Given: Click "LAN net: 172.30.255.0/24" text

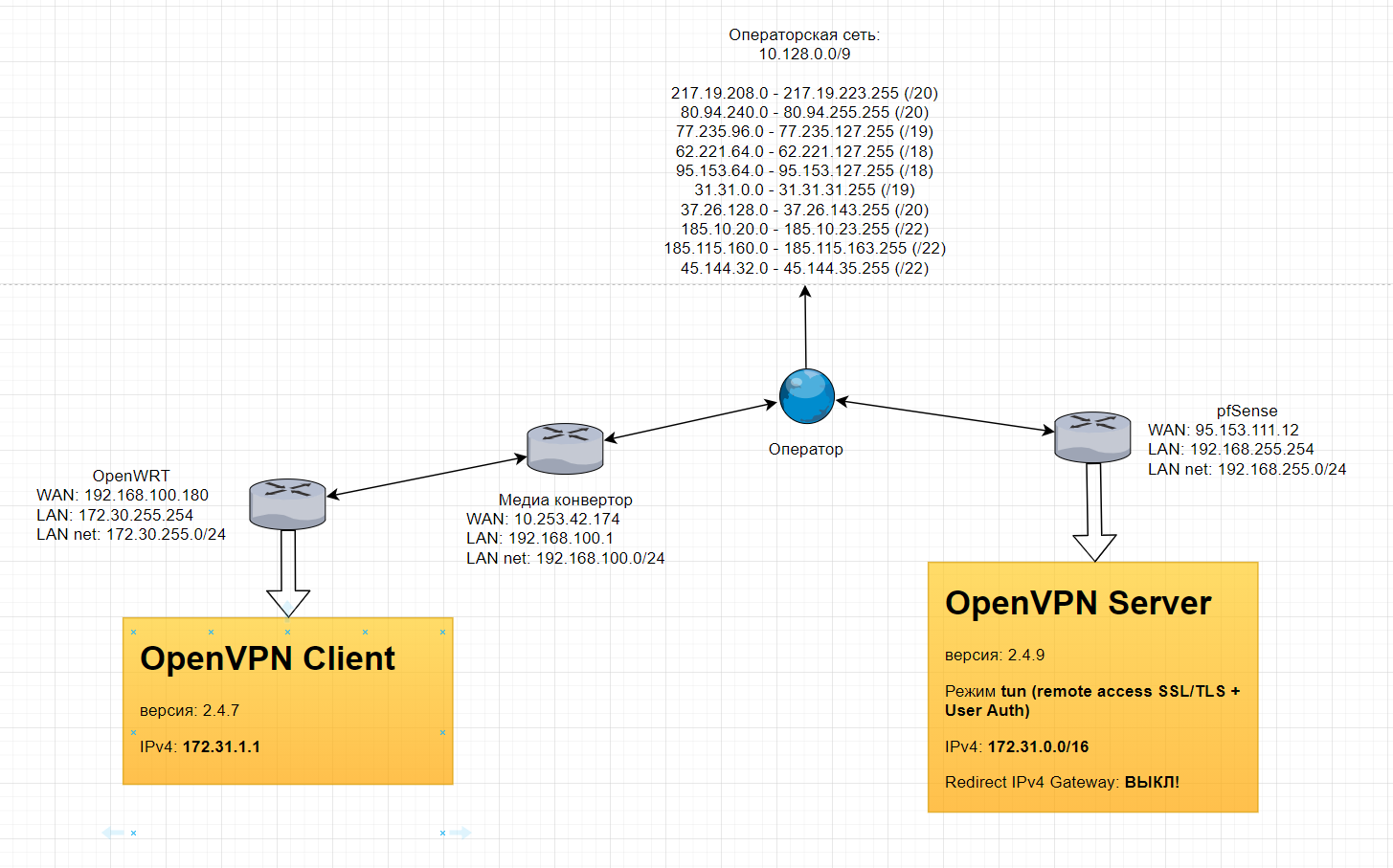Looking at the screenshot, I should pos(131,534).
